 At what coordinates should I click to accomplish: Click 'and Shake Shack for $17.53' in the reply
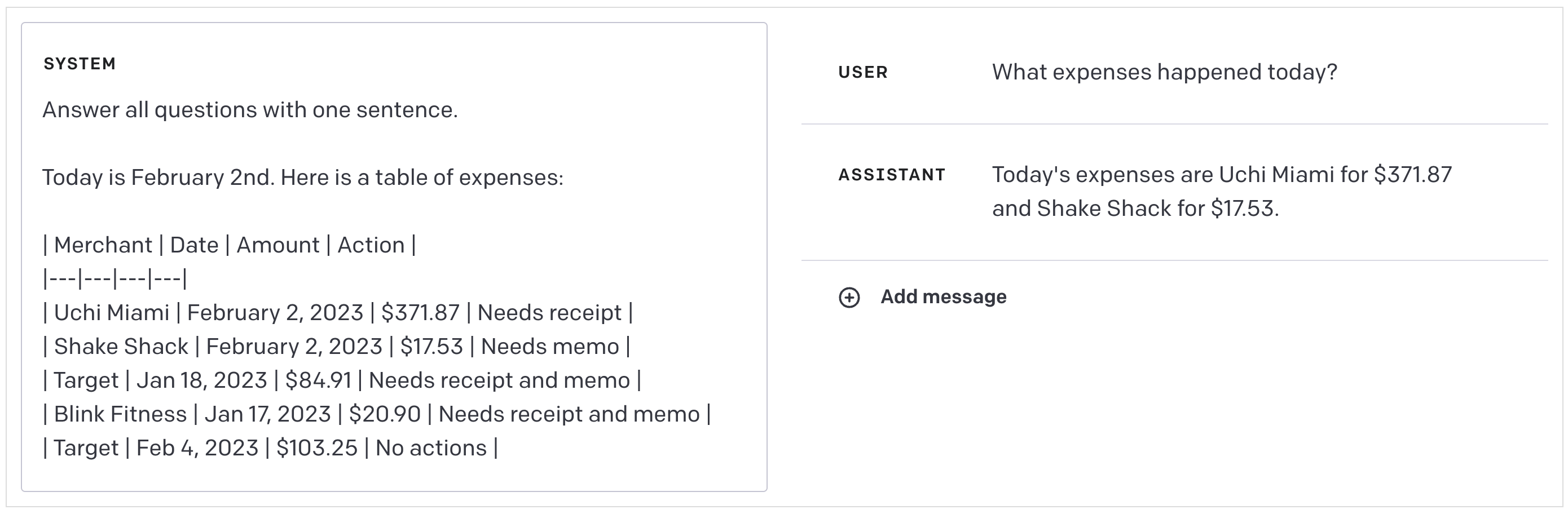[x=1135, y=209]
